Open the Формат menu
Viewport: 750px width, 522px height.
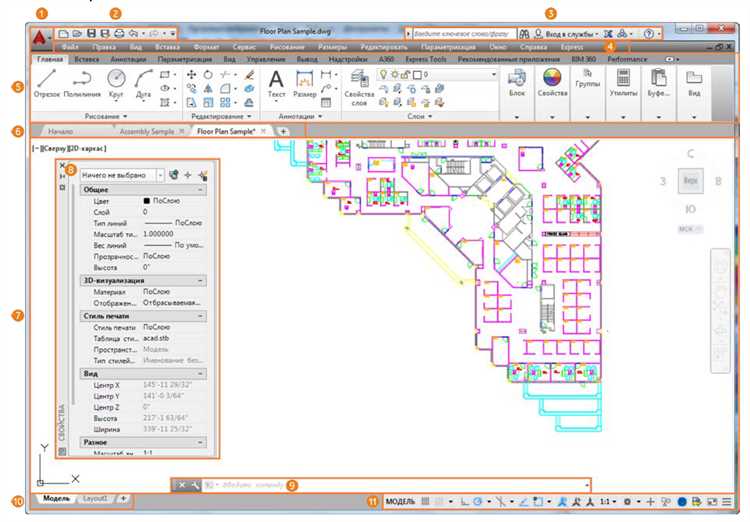[206, 47]
